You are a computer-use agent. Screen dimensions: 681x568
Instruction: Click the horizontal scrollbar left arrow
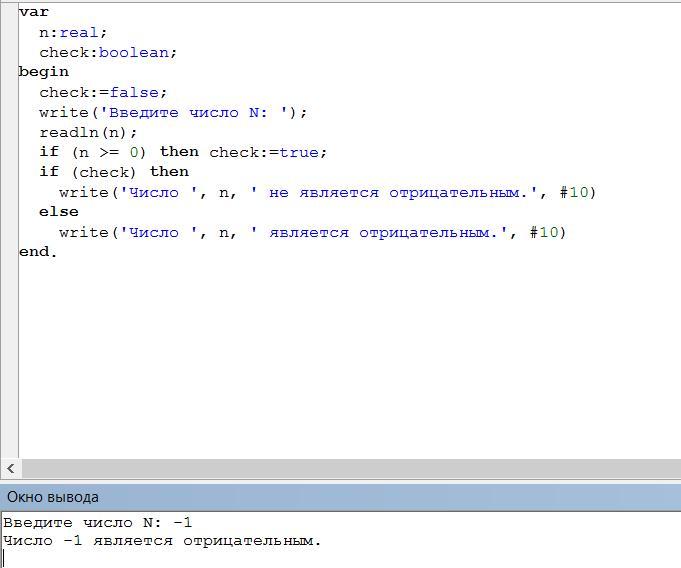click(11, 469)
